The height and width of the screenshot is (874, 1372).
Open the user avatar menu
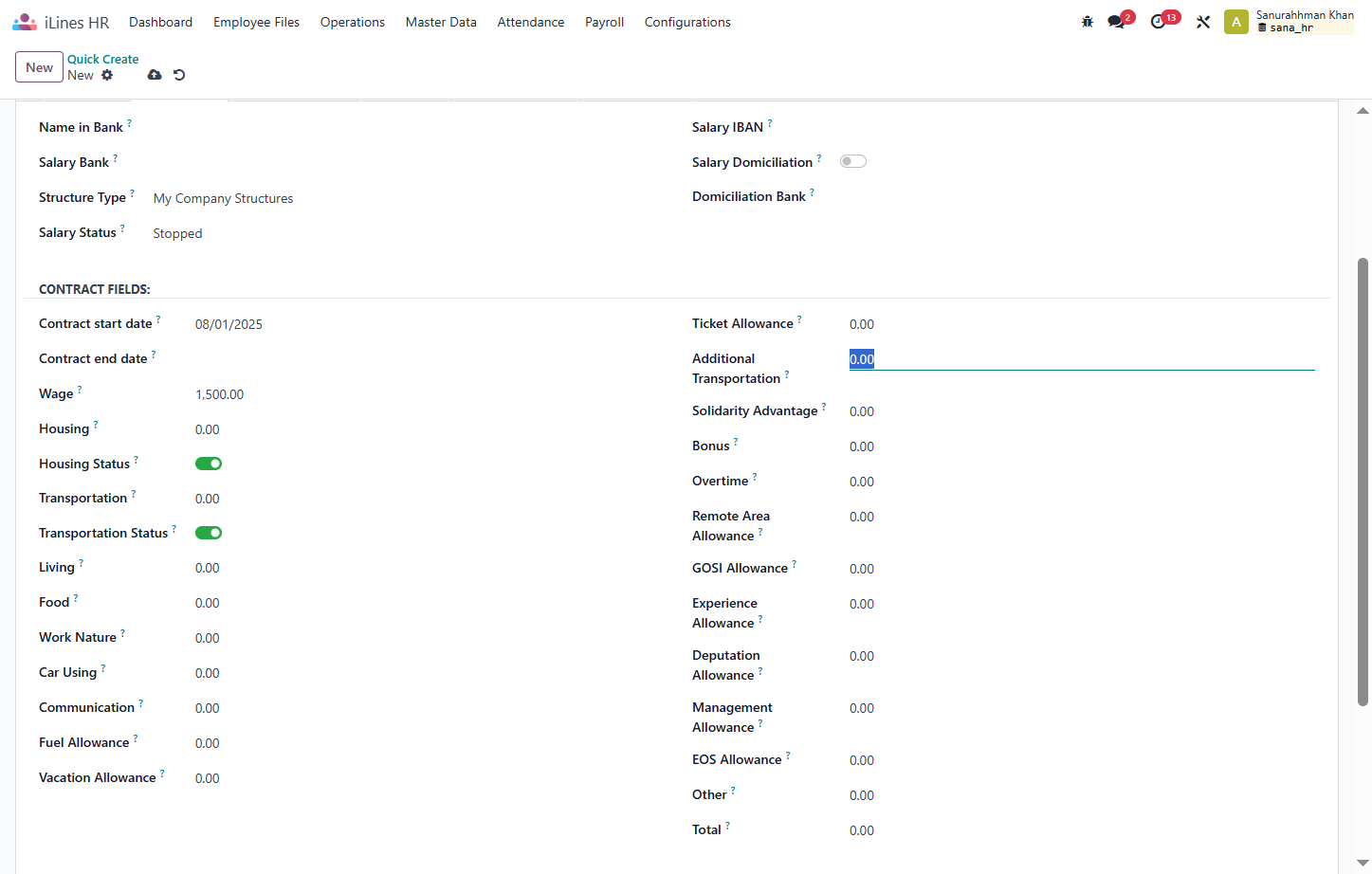[x=1236, y=22]
